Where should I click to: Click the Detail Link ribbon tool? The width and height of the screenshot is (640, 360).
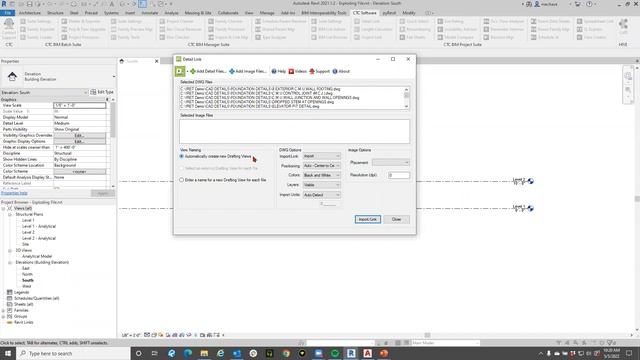pyautogui.click(x=367, y=21)
